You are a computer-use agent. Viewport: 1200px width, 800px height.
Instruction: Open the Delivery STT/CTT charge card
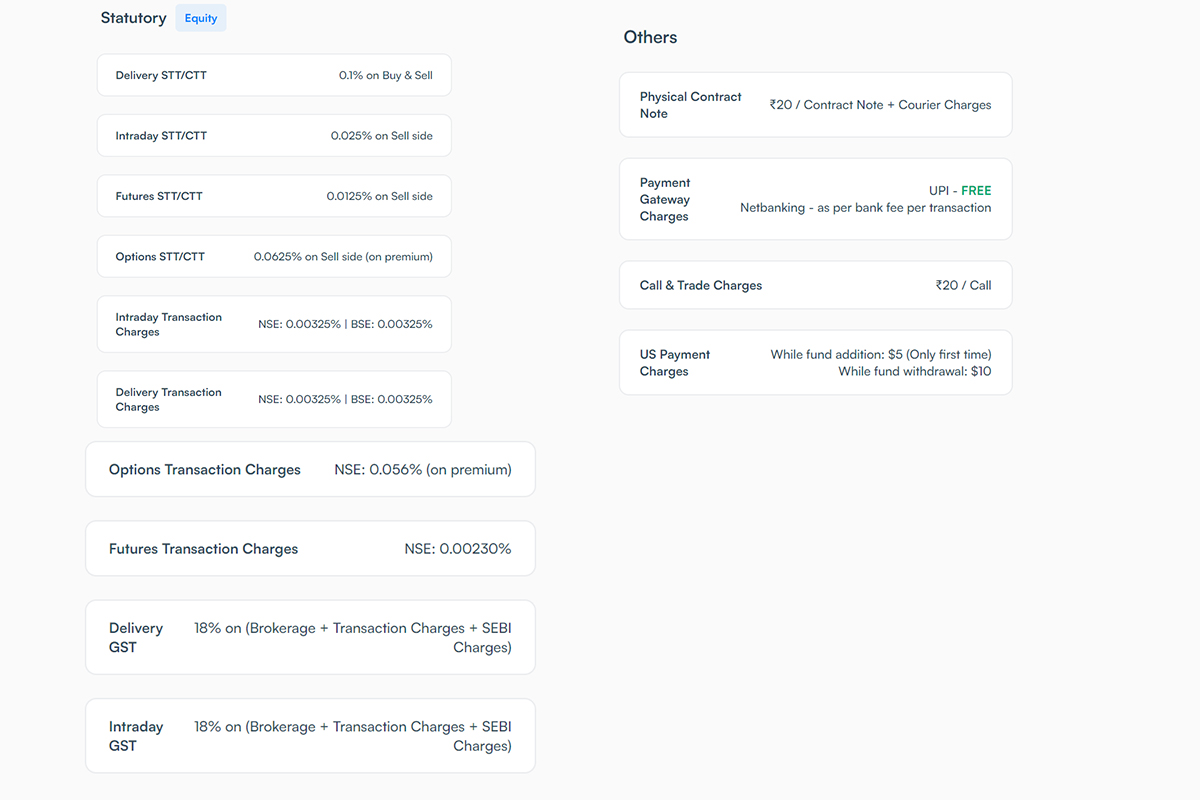click(273, 74)
